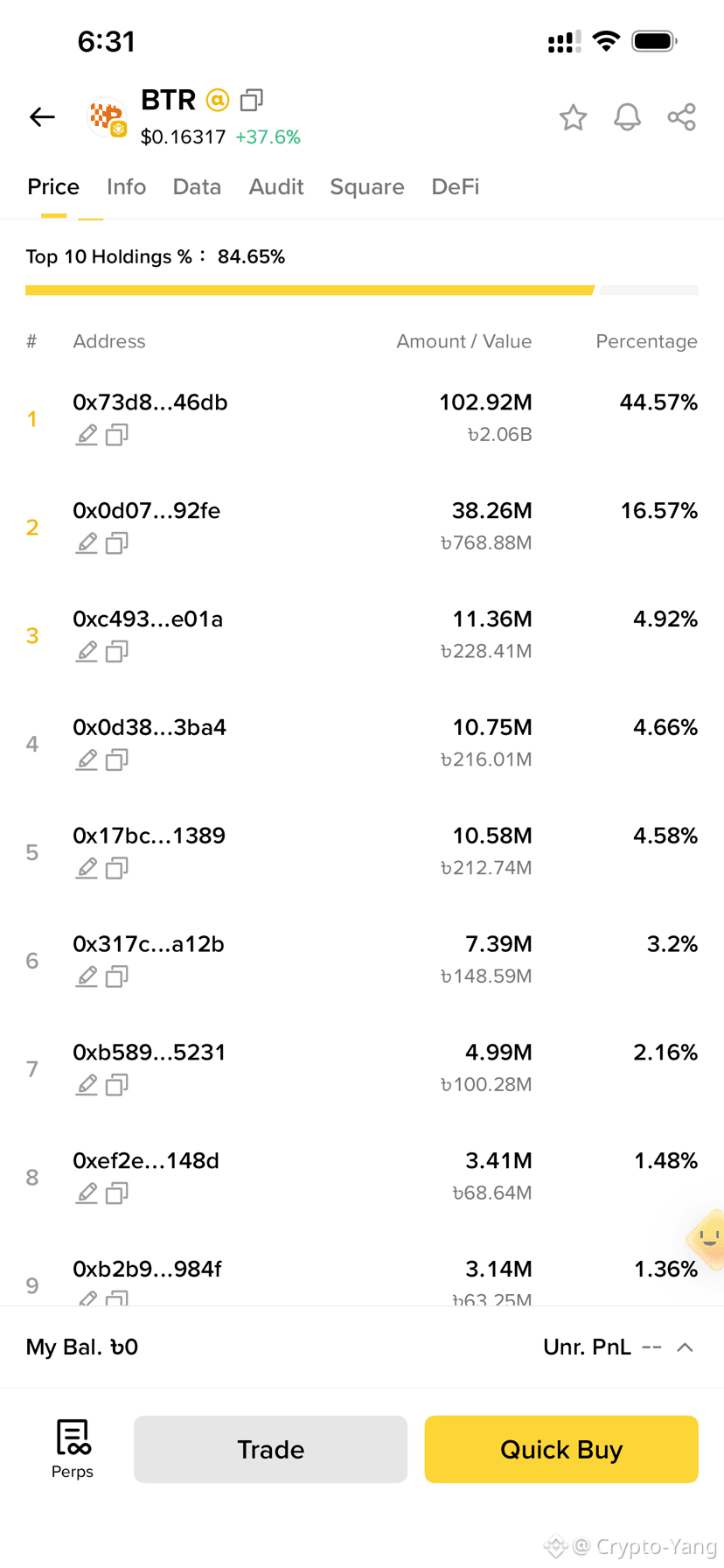Copy BTR contract address icon beside title
Screen dimensions: 724x1568
252,101
